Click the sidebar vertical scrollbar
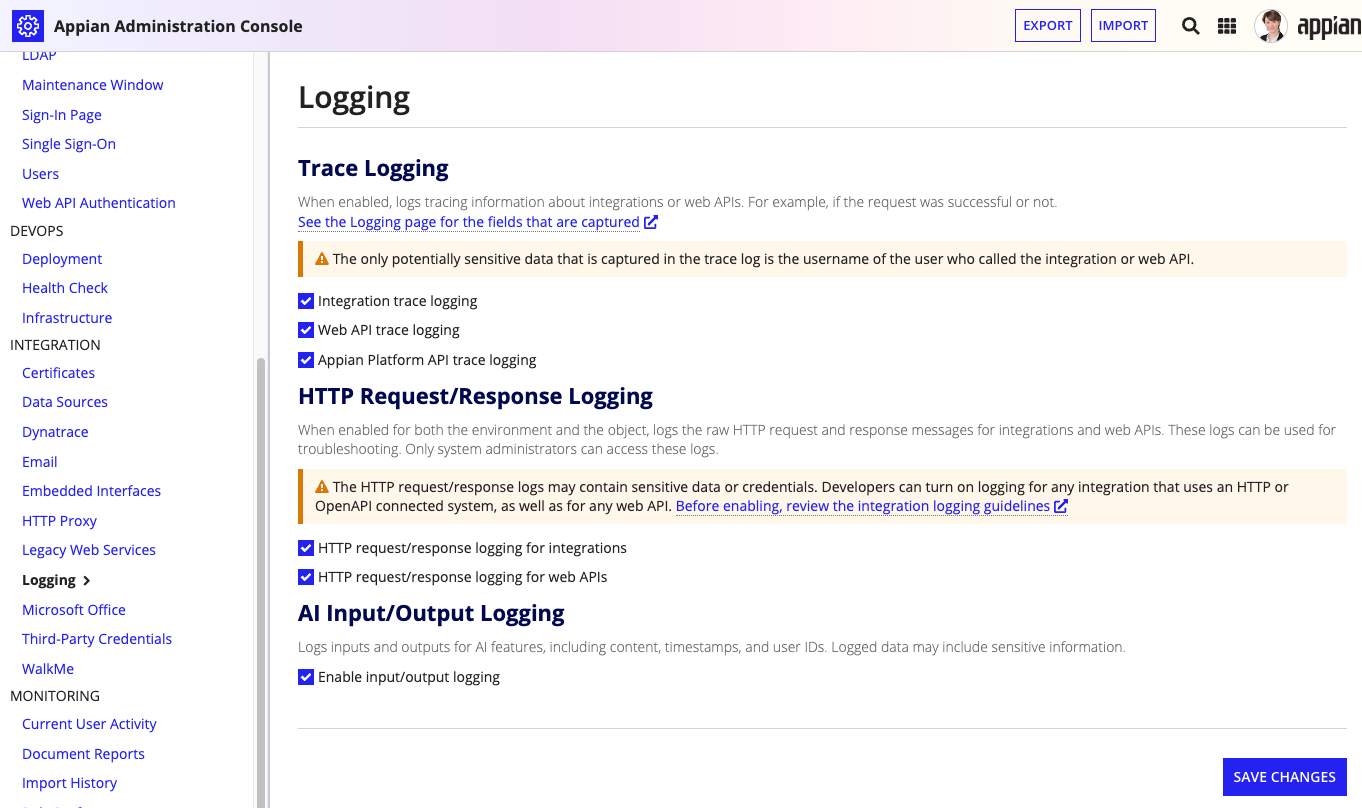This screenshot has width=1362, height=808. pos(261,582)
